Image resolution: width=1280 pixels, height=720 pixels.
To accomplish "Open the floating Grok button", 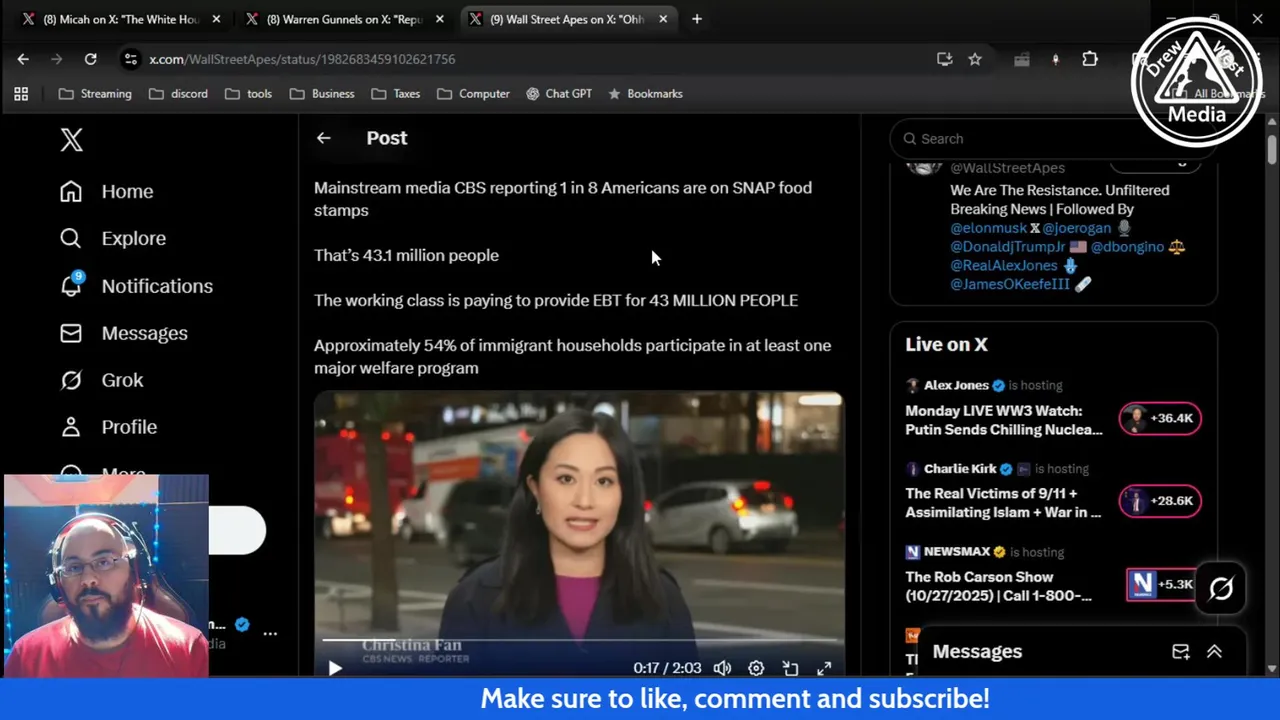I will (x=1221, y=589).
